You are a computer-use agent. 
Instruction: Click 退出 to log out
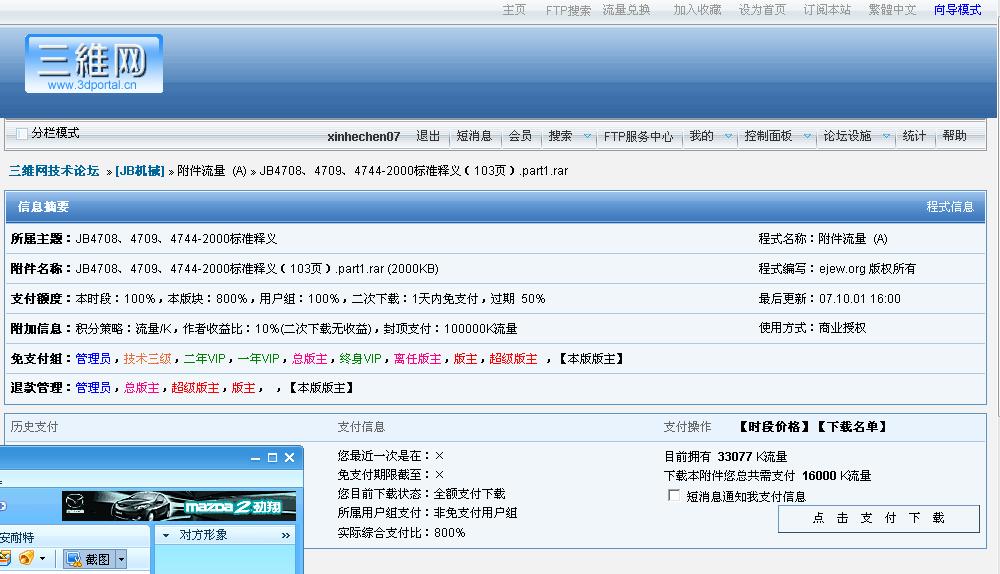point(428,136)
